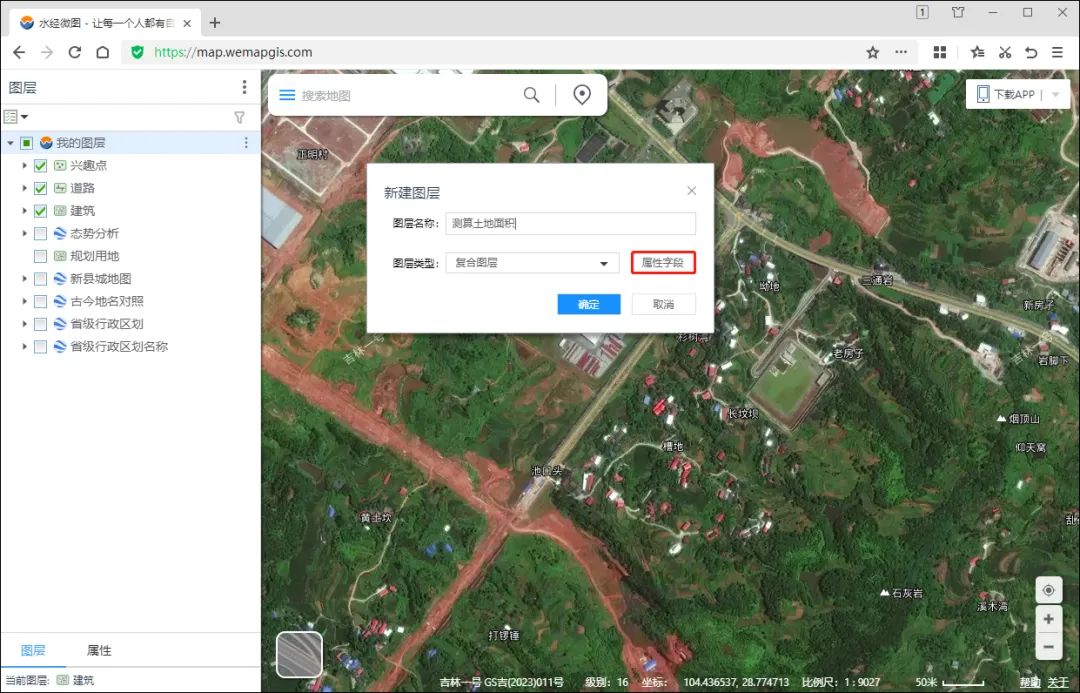Uncheck the 道路 layer checkbox
Image resolution: width=1080 pixels, height=693 pixels.
tap(41, 188)
